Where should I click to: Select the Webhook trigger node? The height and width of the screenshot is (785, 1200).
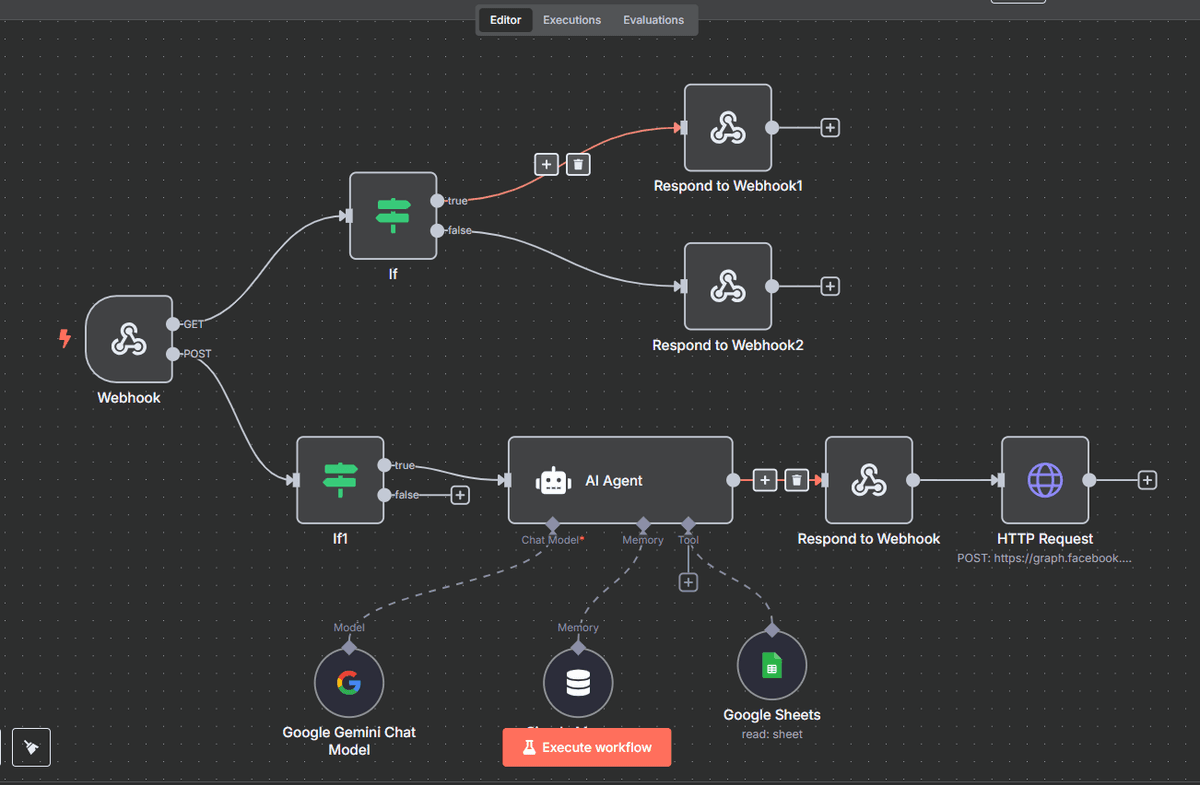(x=129, y=339)
